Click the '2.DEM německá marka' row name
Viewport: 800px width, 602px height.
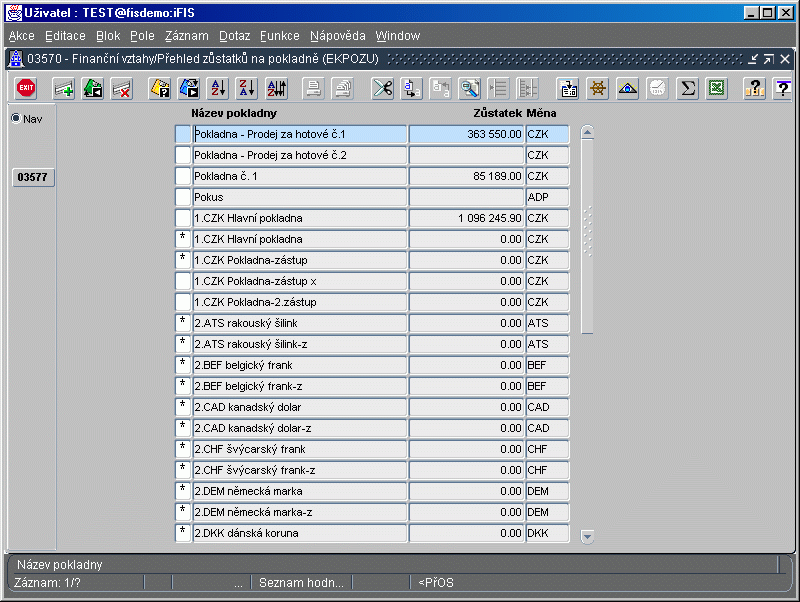300,491
